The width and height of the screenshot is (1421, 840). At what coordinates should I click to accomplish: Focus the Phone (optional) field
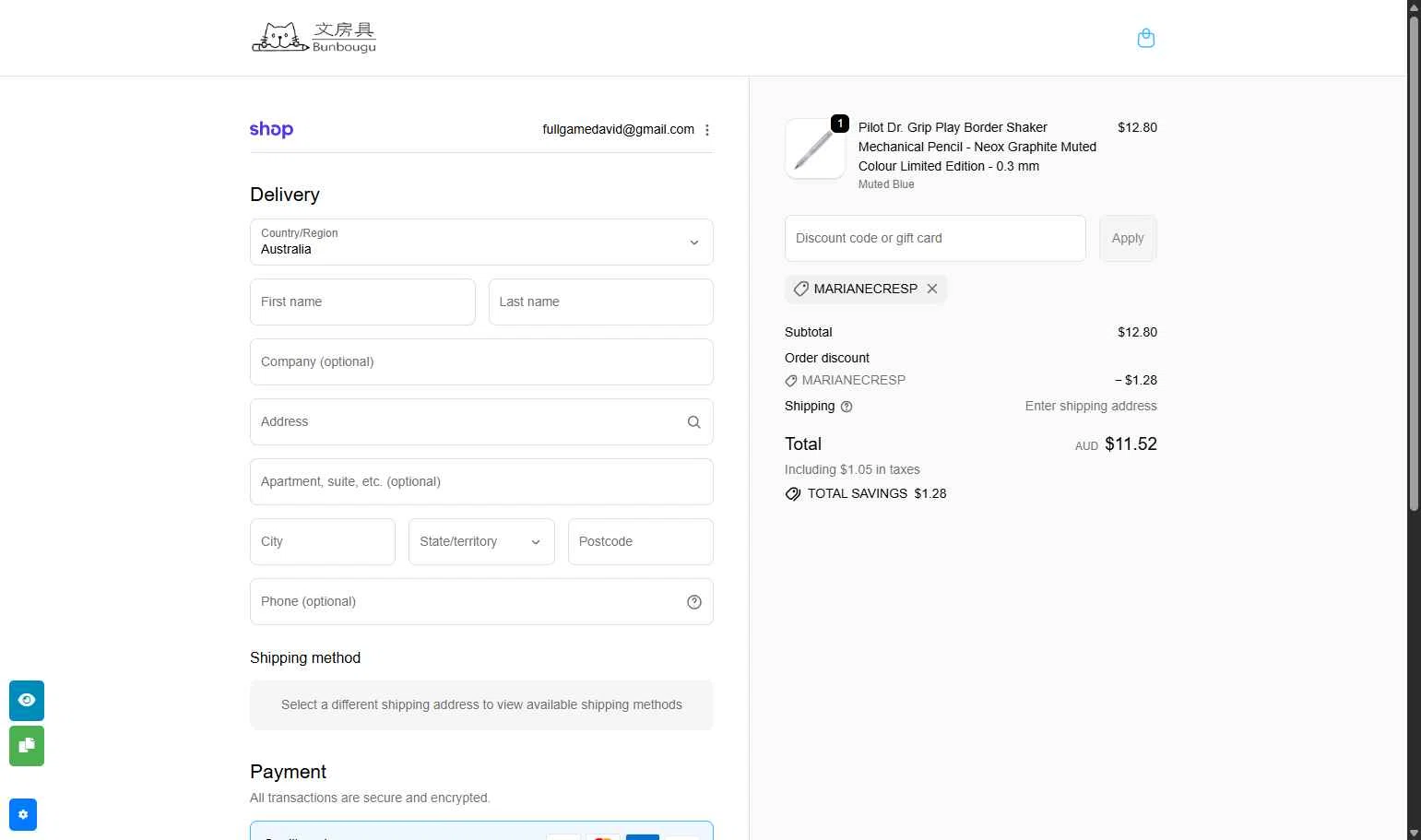click(481, 602)
